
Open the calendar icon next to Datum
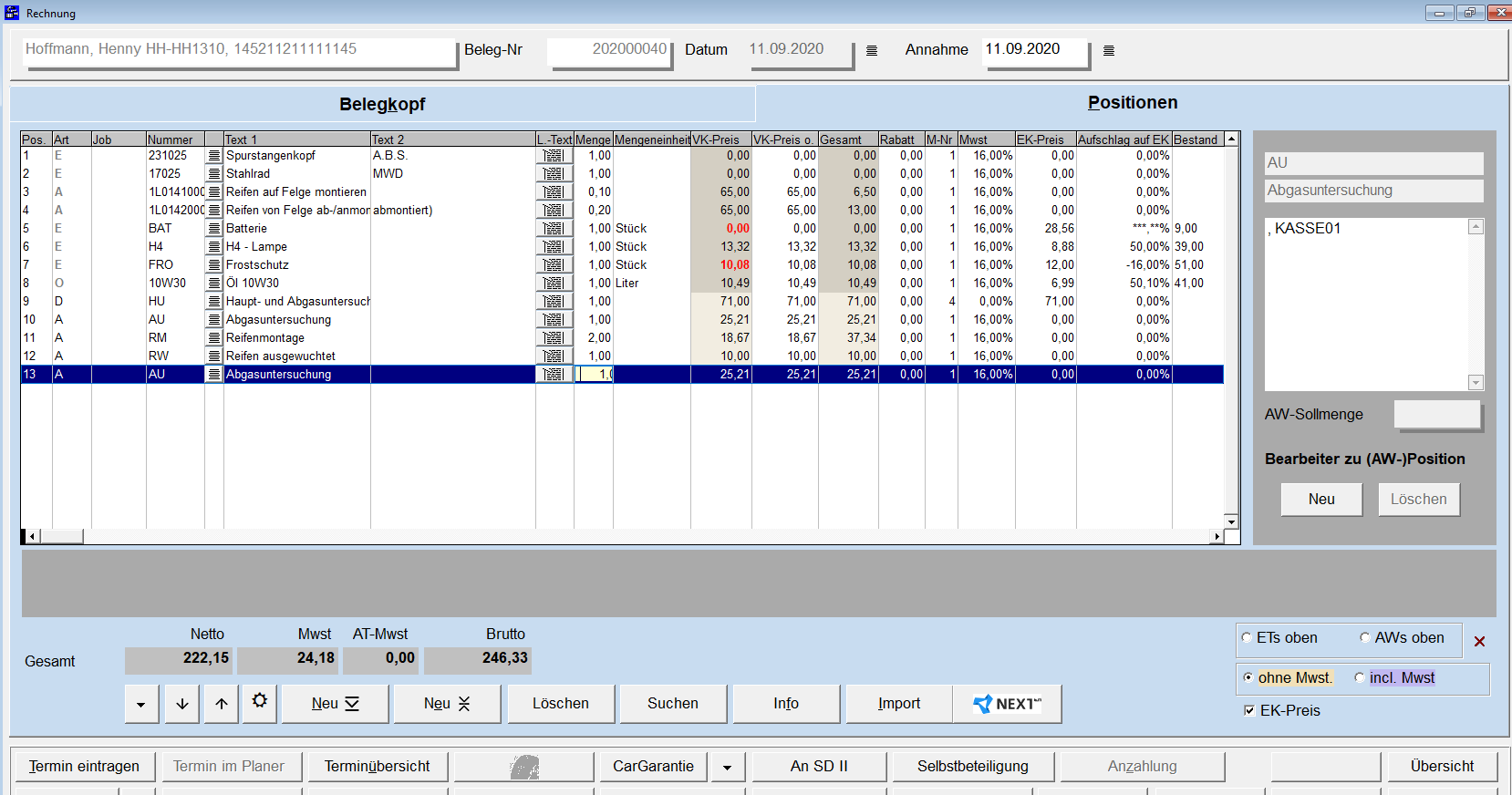tap(872, 51)
